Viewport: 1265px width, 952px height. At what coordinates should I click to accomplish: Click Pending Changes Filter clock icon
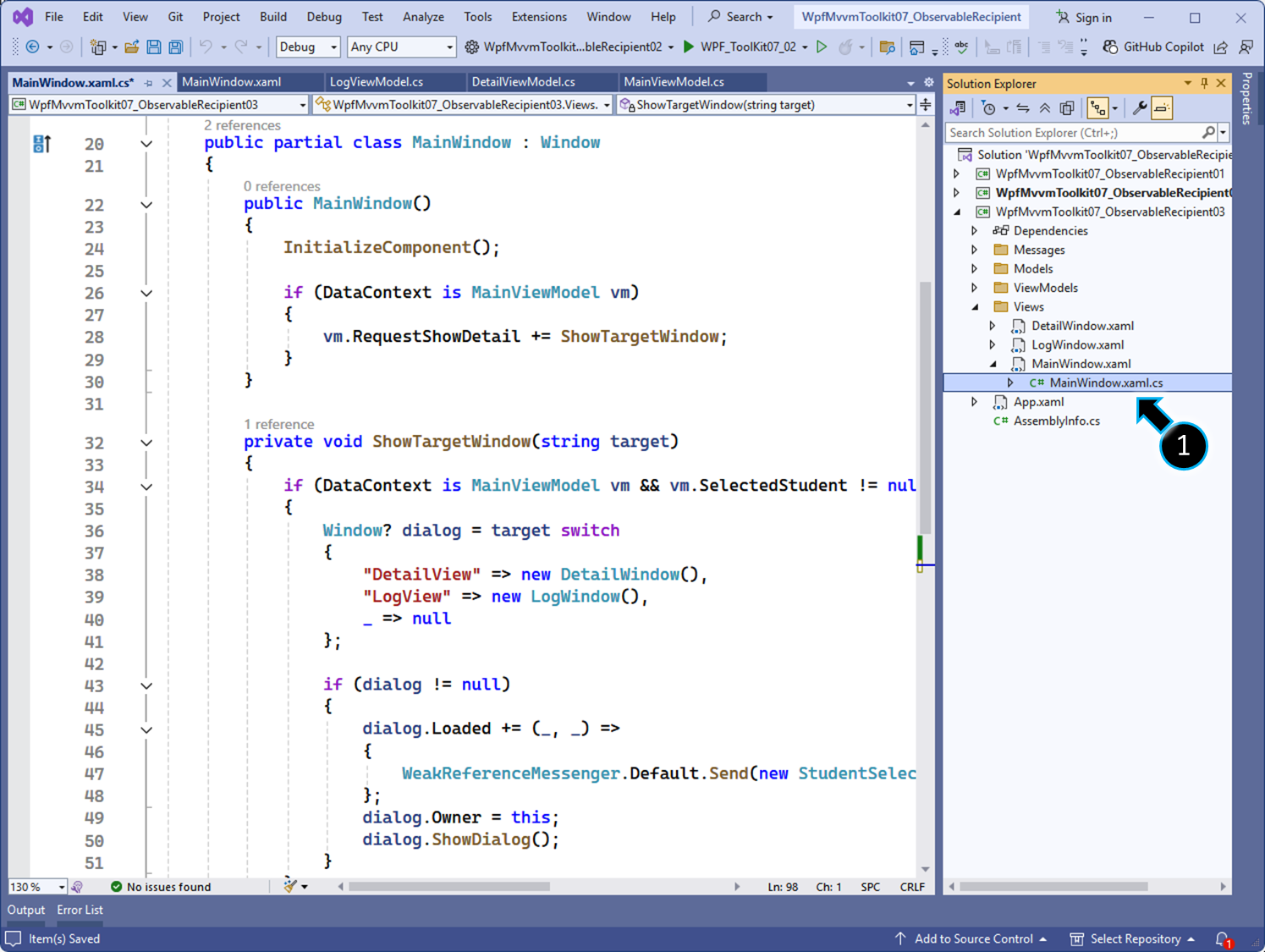click(x=988, y=108)
